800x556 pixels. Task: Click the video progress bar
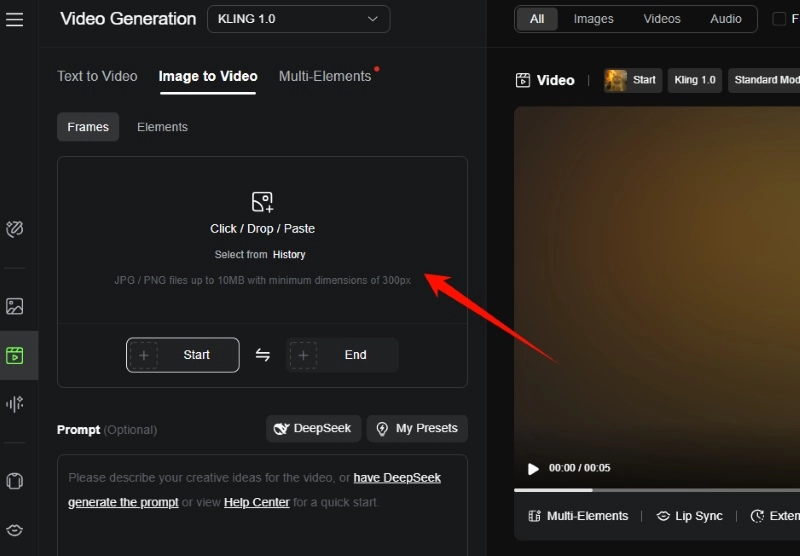pyautogui.click(x=657, y=490)
